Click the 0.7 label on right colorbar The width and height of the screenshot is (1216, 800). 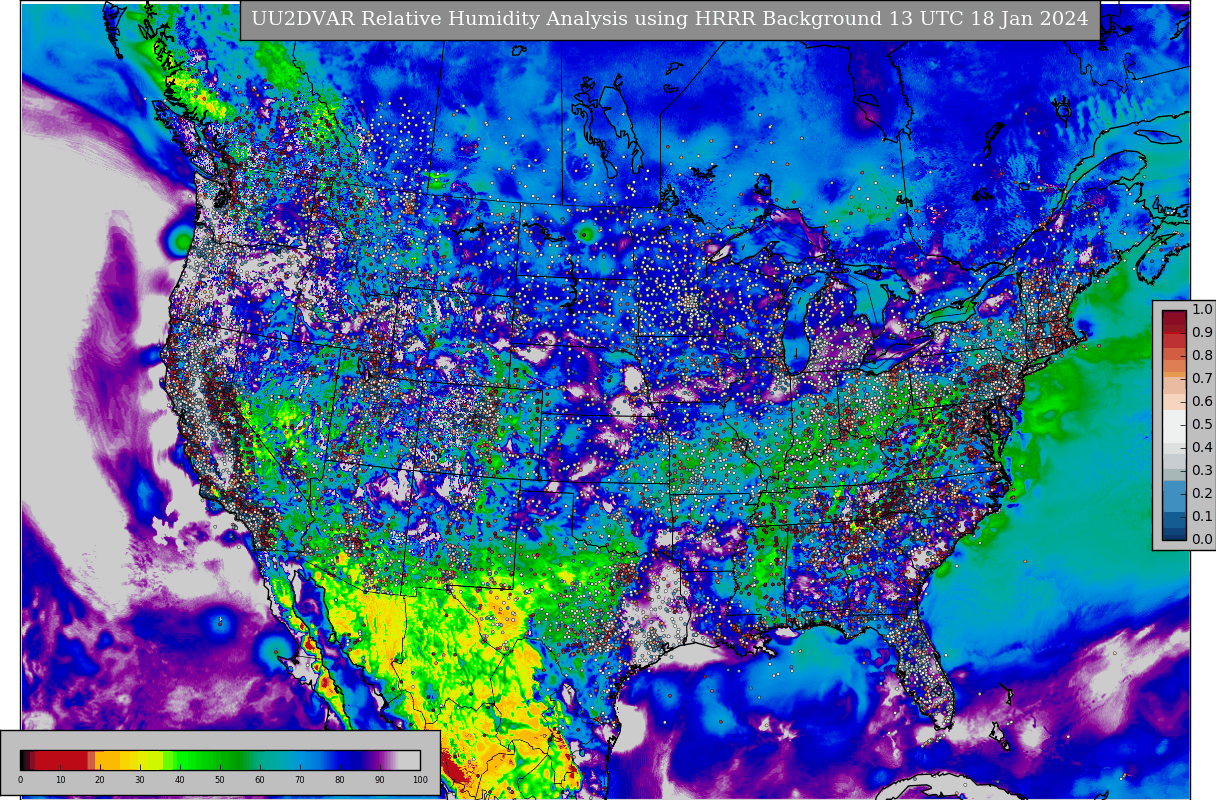click(1202, 378)
